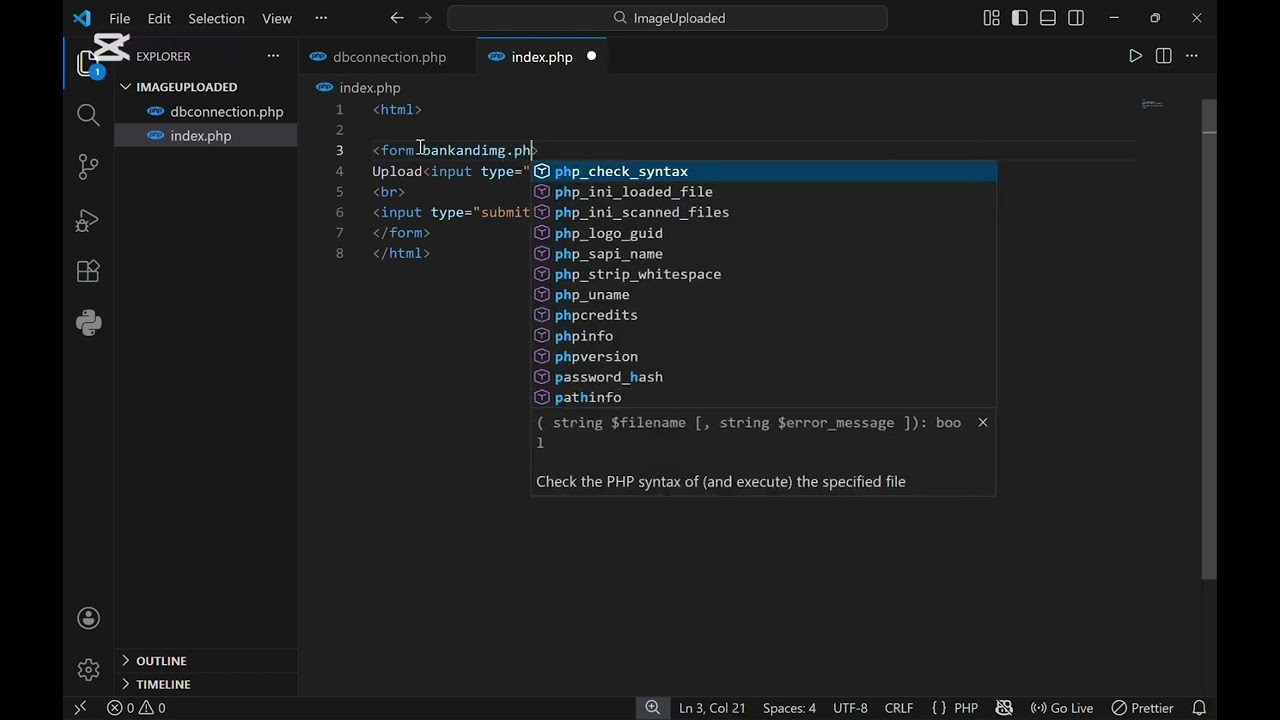Close the suggestion details popup

983,422
